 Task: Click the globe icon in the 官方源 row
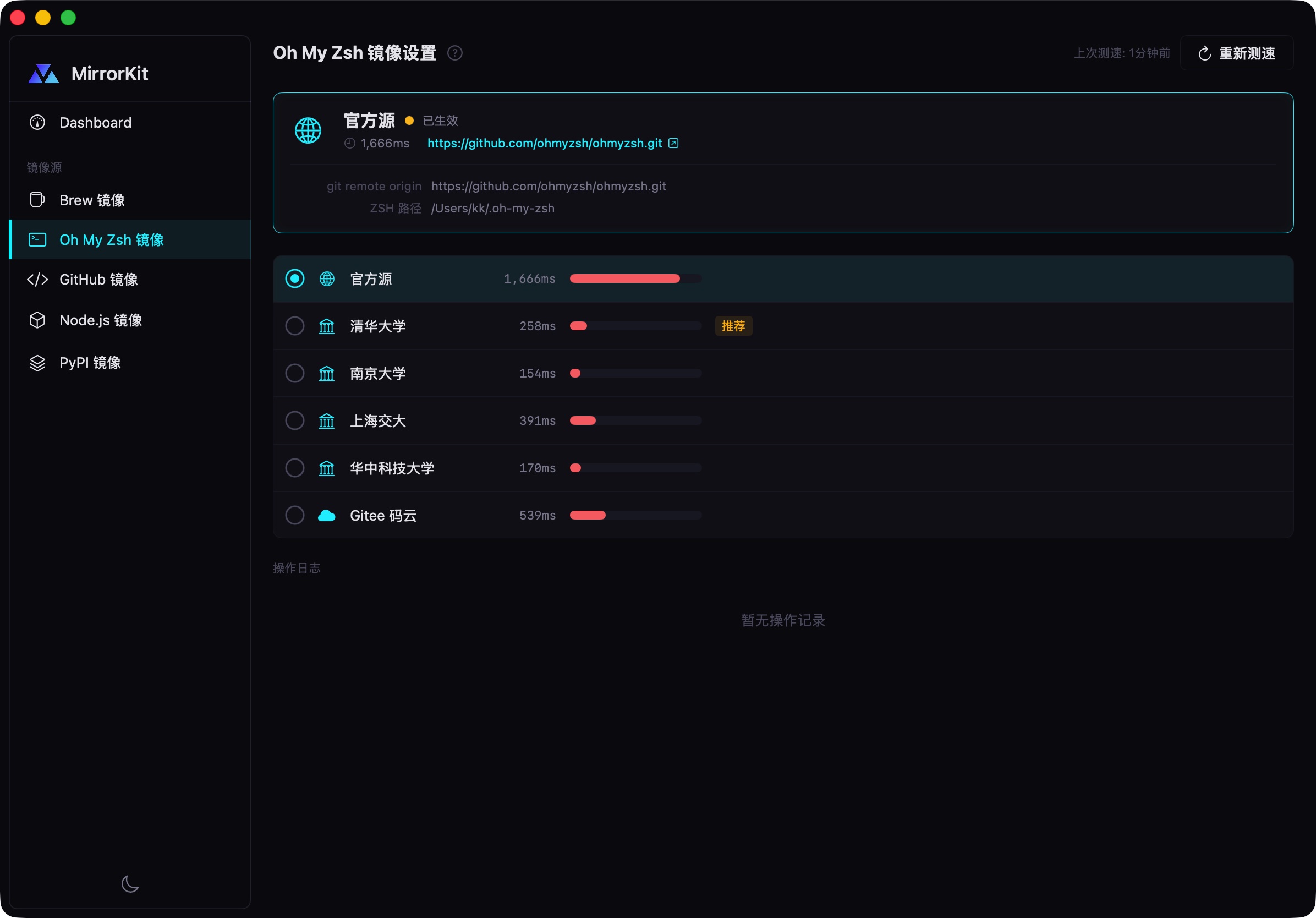pyautogui.click(x=327, y=278)
